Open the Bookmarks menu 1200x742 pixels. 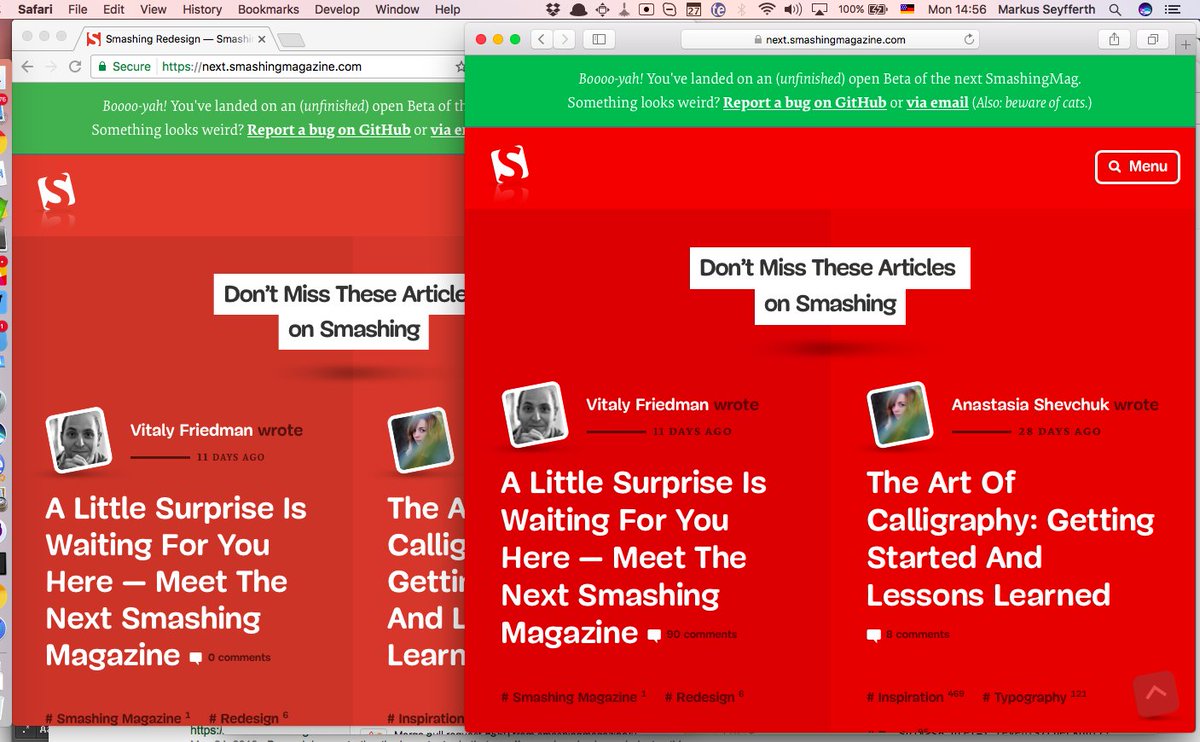click(x=268, y=9)
